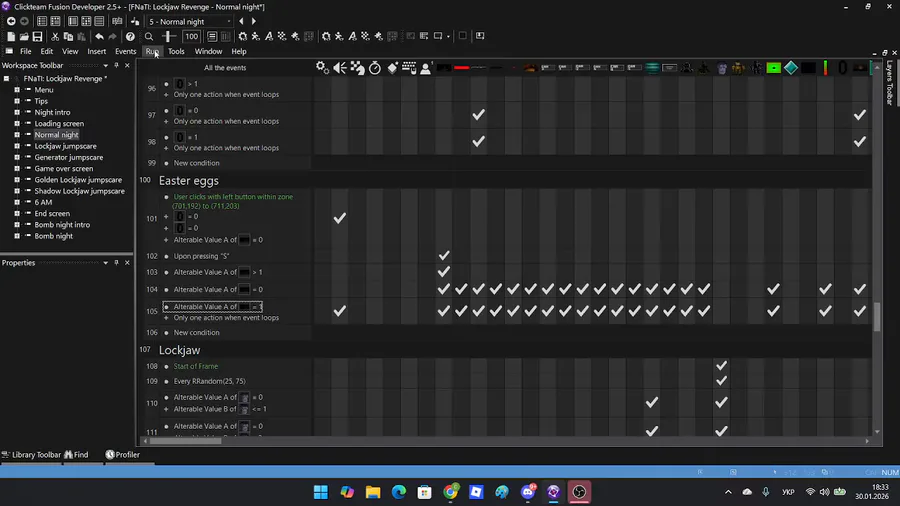Click the Copy icon in the toolbar

(68, 37)
